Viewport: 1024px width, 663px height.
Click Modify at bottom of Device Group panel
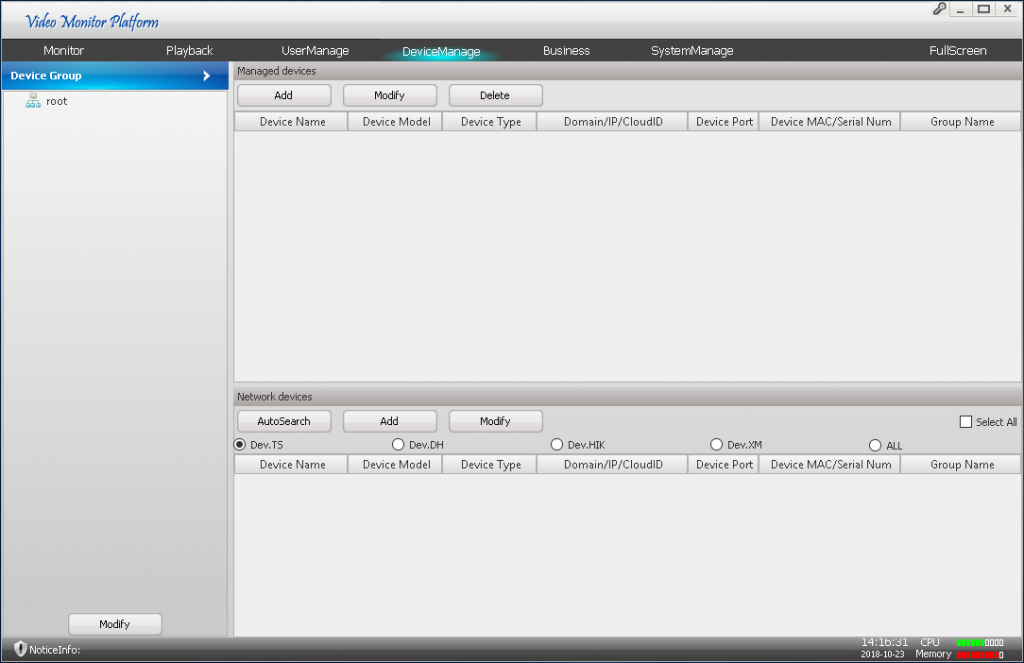(114, 623)
